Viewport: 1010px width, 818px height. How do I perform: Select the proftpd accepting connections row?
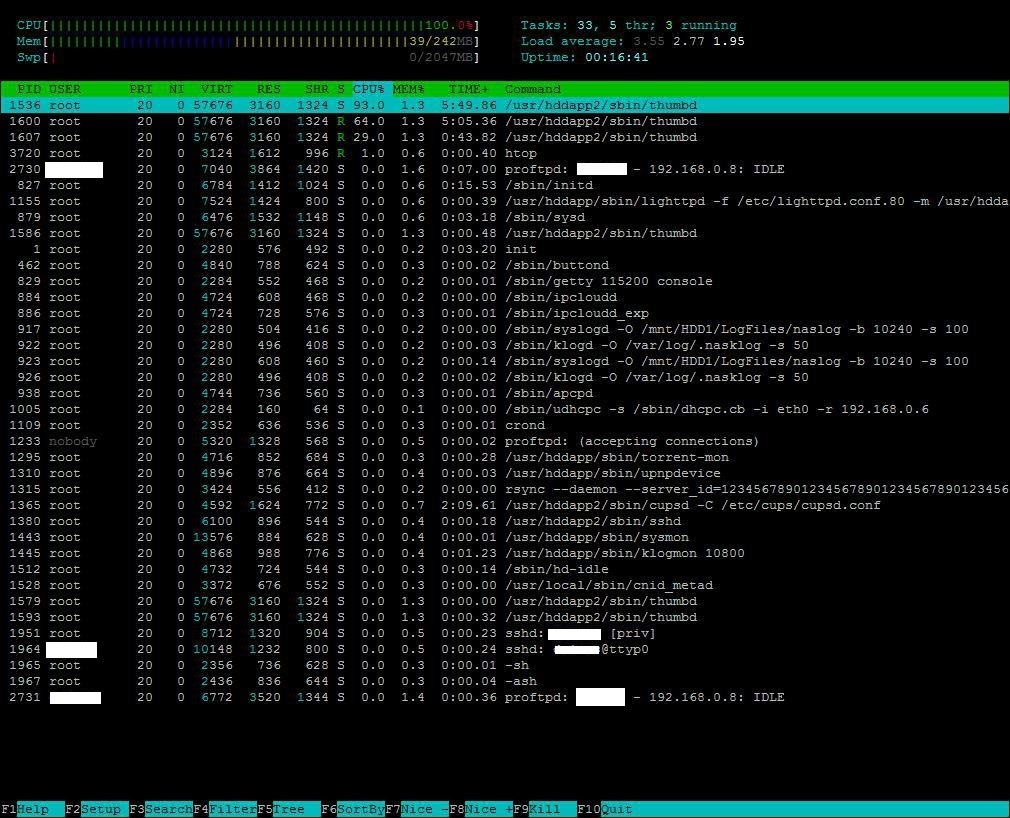(505, 441)
